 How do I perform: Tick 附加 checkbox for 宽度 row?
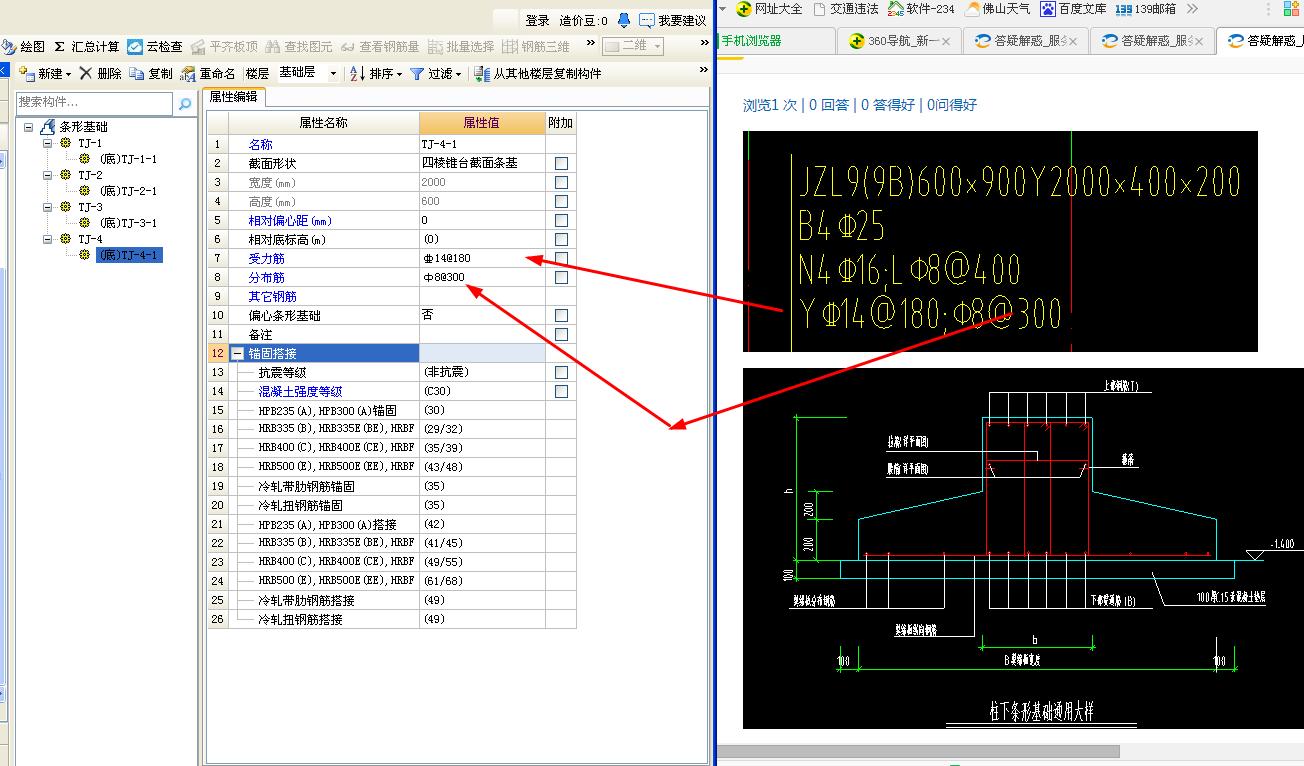pos(561,182)
